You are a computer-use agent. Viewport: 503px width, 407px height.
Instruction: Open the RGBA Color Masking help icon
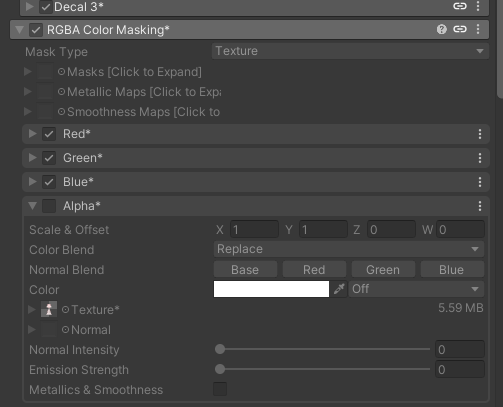442,29
